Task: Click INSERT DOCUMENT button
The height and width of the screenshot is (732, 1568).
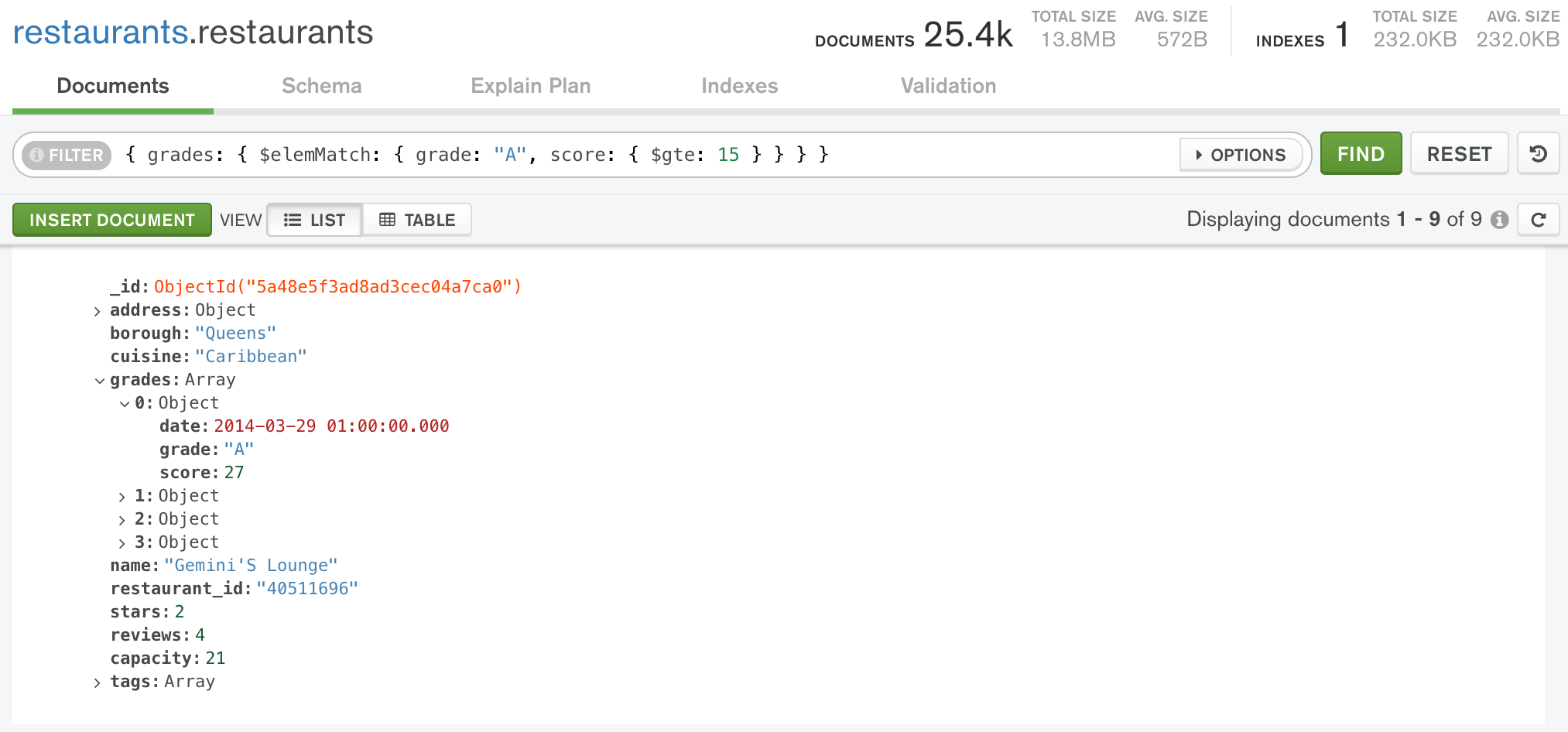Action: 112,220
